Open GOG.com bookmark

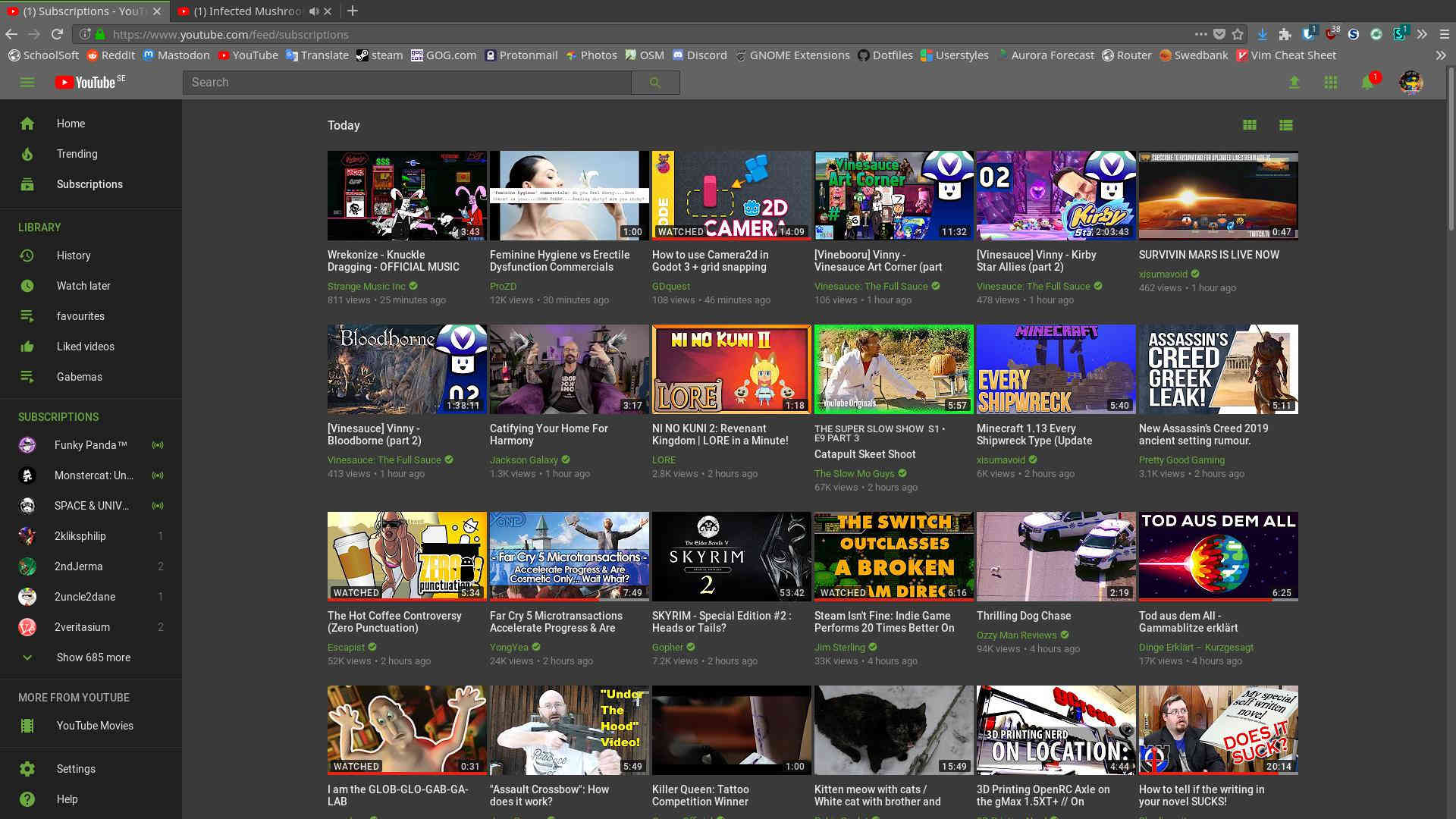point(444,55)
